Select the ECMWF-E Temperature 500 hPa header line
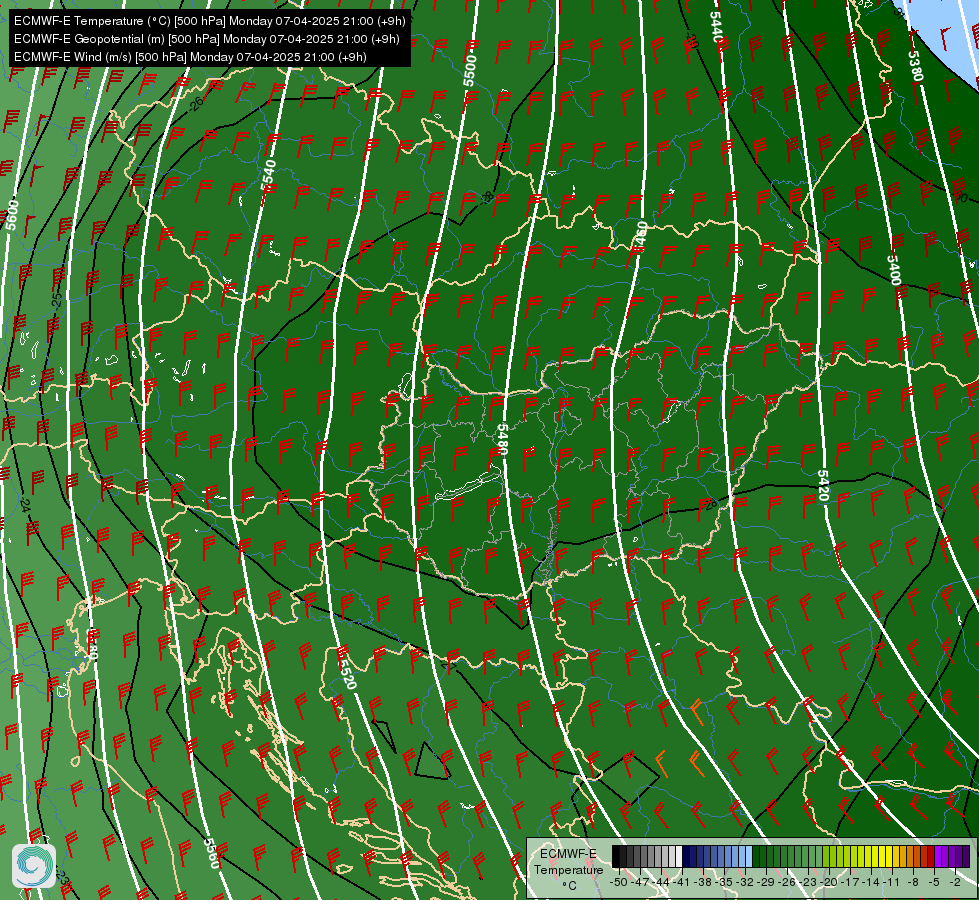The width and height of the screenshot is (979, 900). coord(210,21)
